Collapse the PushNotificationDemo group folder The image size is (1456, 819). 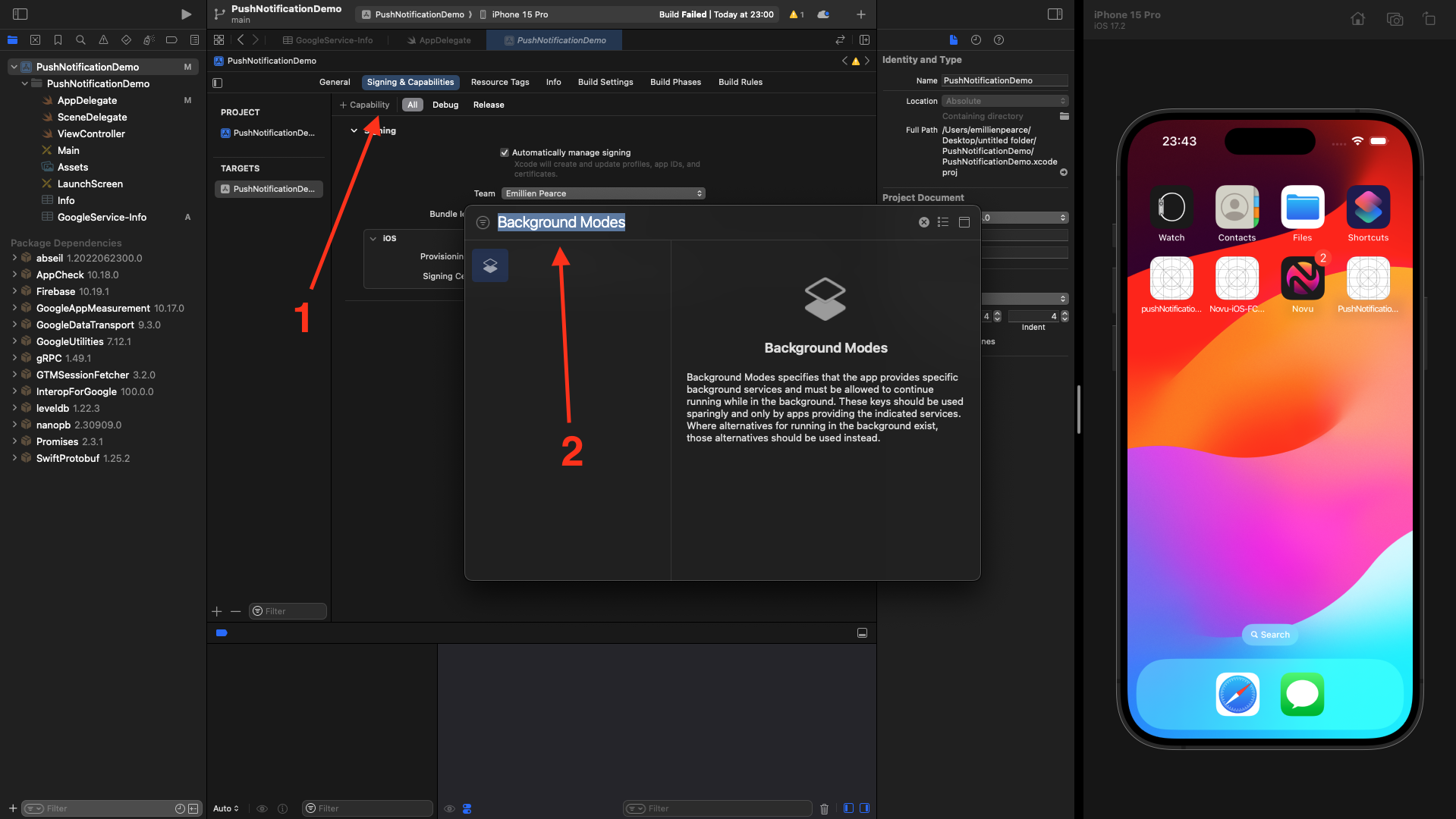pos(25,83)
